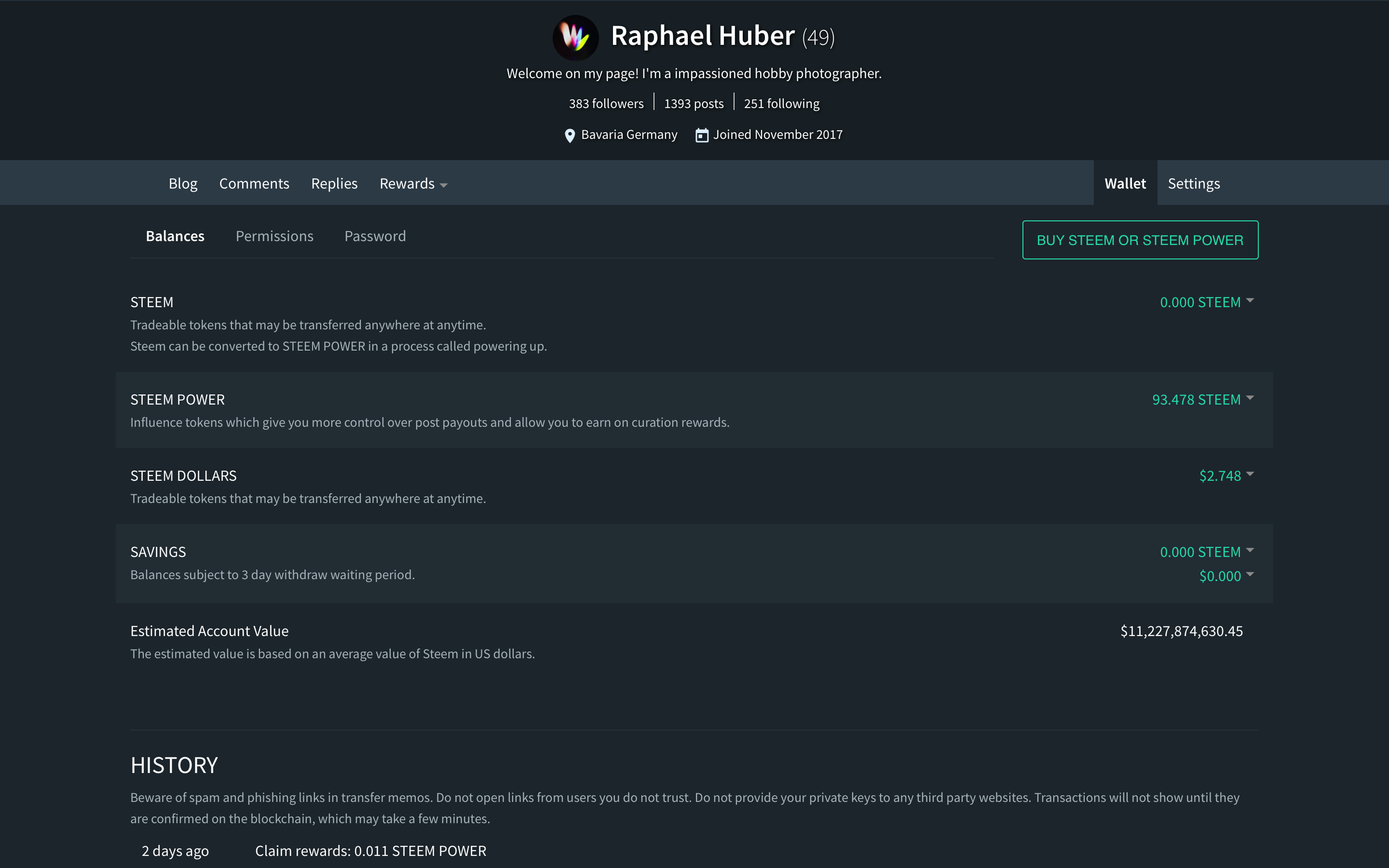Open the Savings $0.000 dropdown
The height and width of the screenshot is (868, 1389).
click(1226, 576)
